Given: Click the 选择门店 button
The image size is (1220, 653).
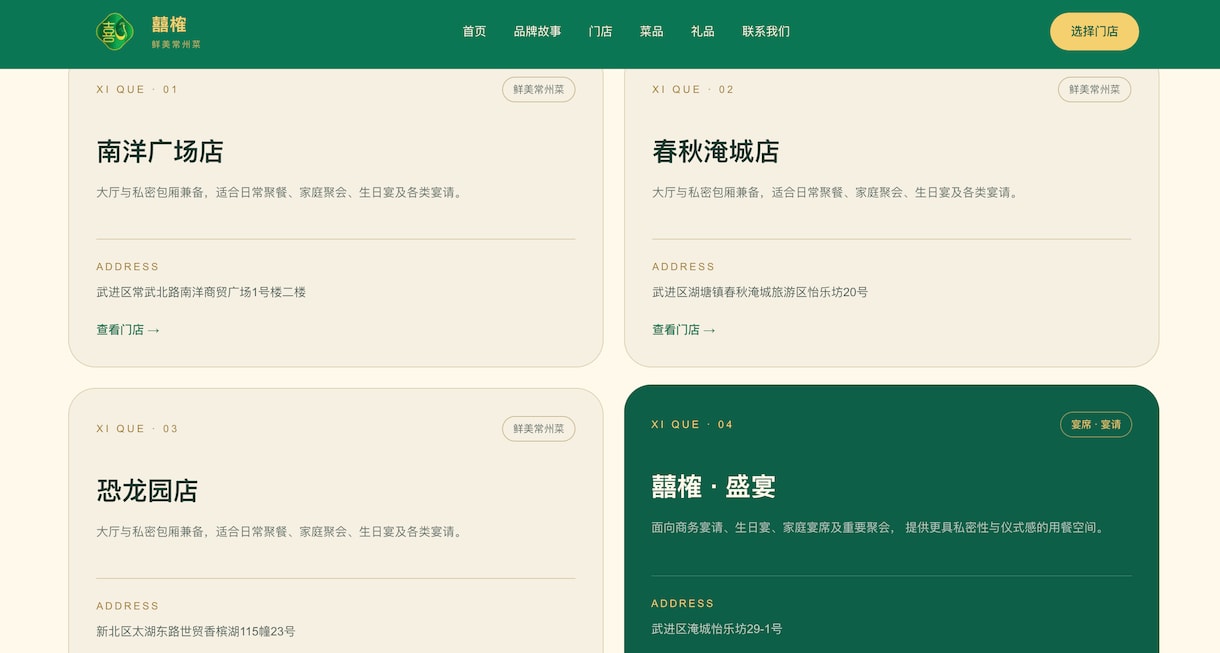Looking at the screenshot, I should point(1094,31).
